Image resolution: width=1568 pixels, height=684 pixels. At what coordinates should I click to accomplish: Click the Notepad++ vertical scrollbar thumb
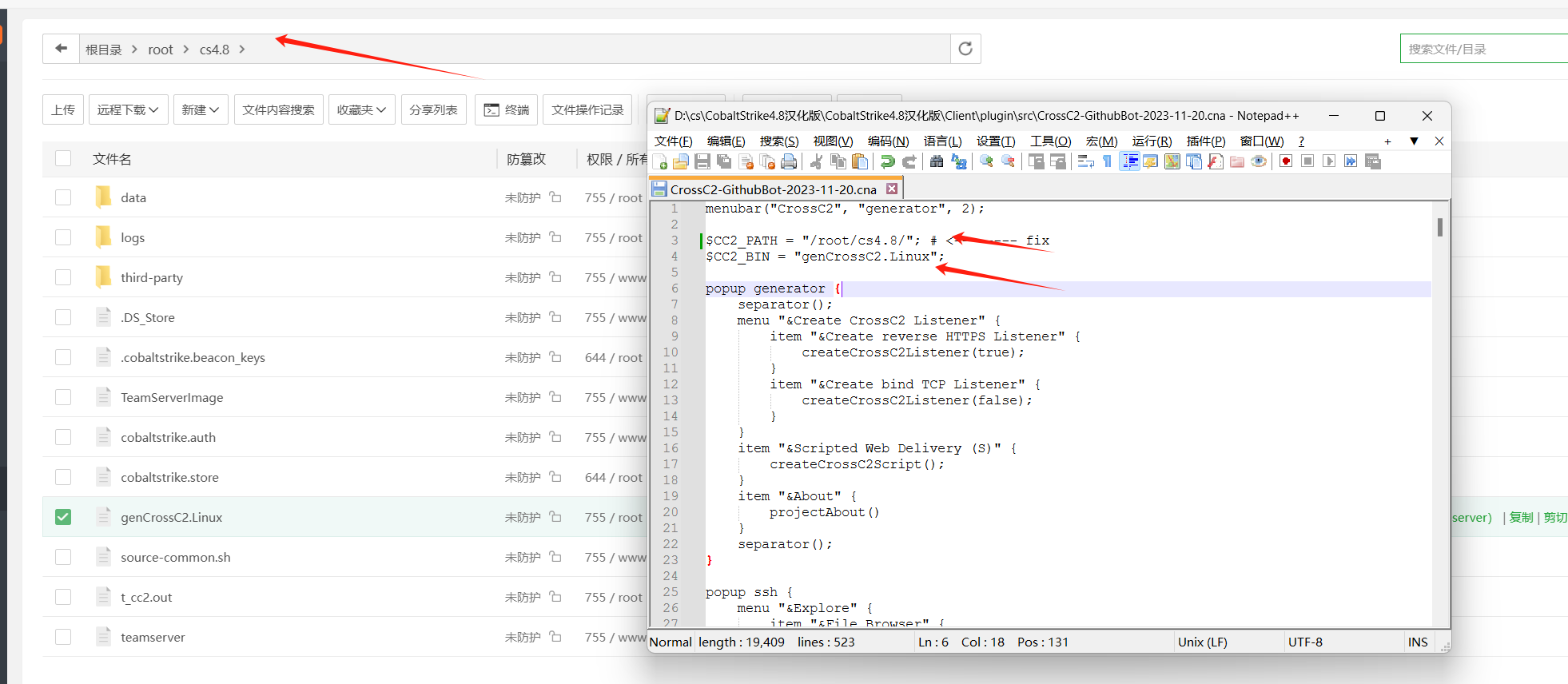point(1440,228)
